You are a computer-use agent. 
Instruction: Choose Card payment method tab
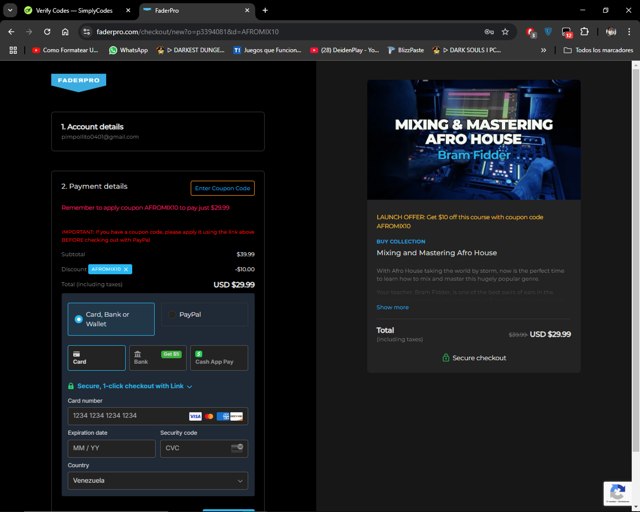pyautogui.click(x=97, y=358)
